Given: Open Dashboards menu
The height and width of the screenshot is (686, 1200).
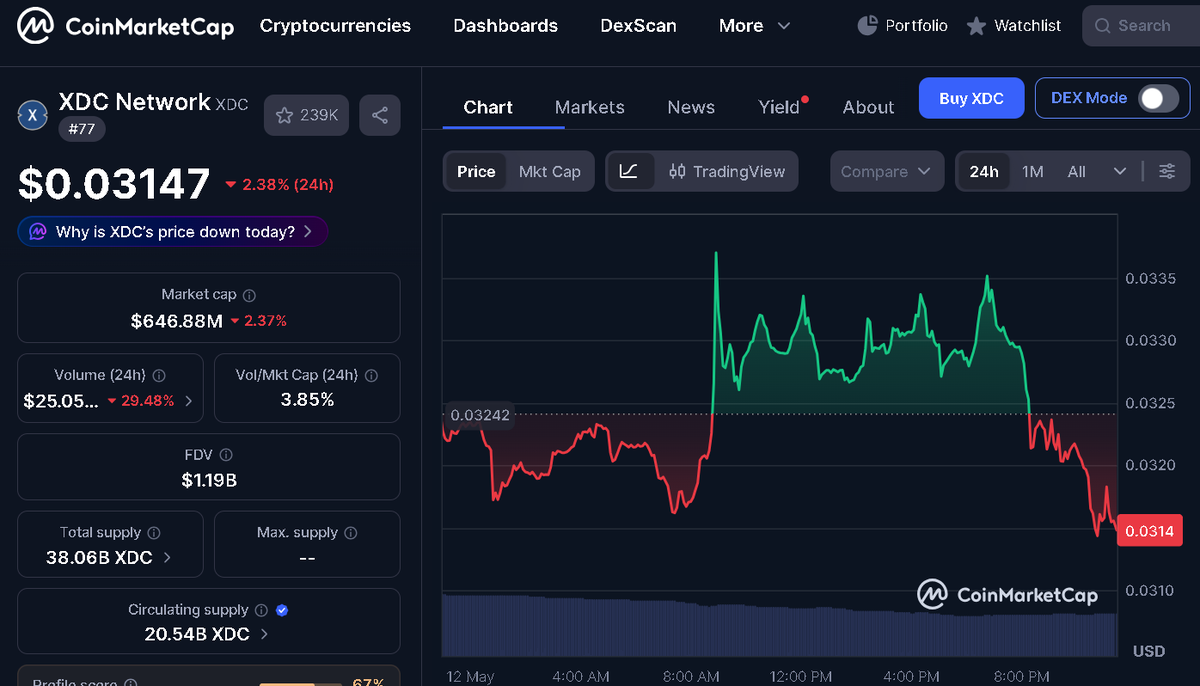Looking at the screenshot, I should click(x=506, y=26).
